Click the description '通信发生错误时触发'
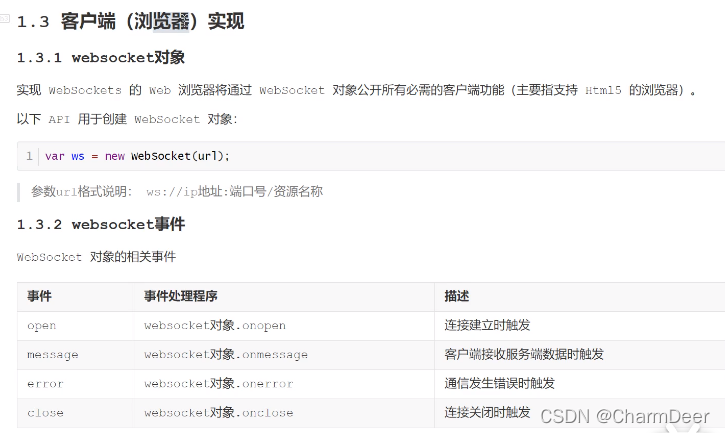 click(x=499, y=384)
